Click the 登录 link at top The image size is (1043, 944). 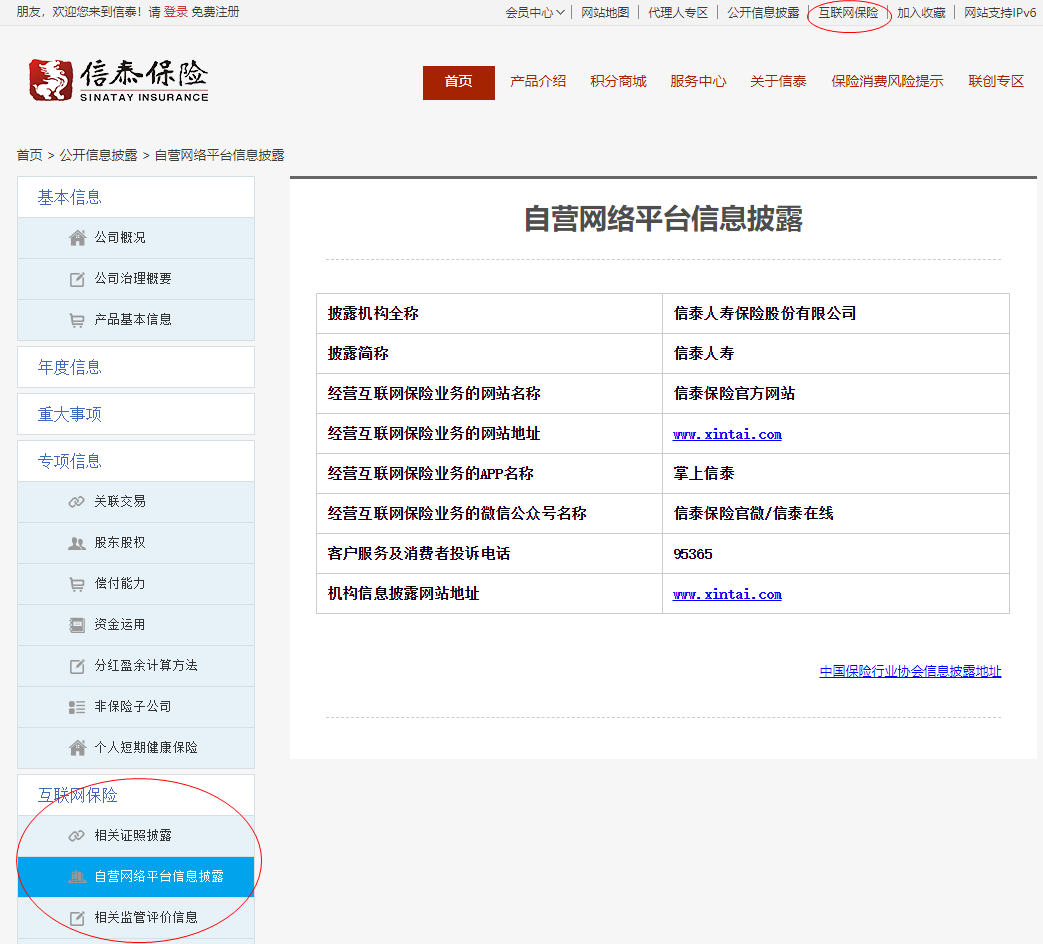176,13
